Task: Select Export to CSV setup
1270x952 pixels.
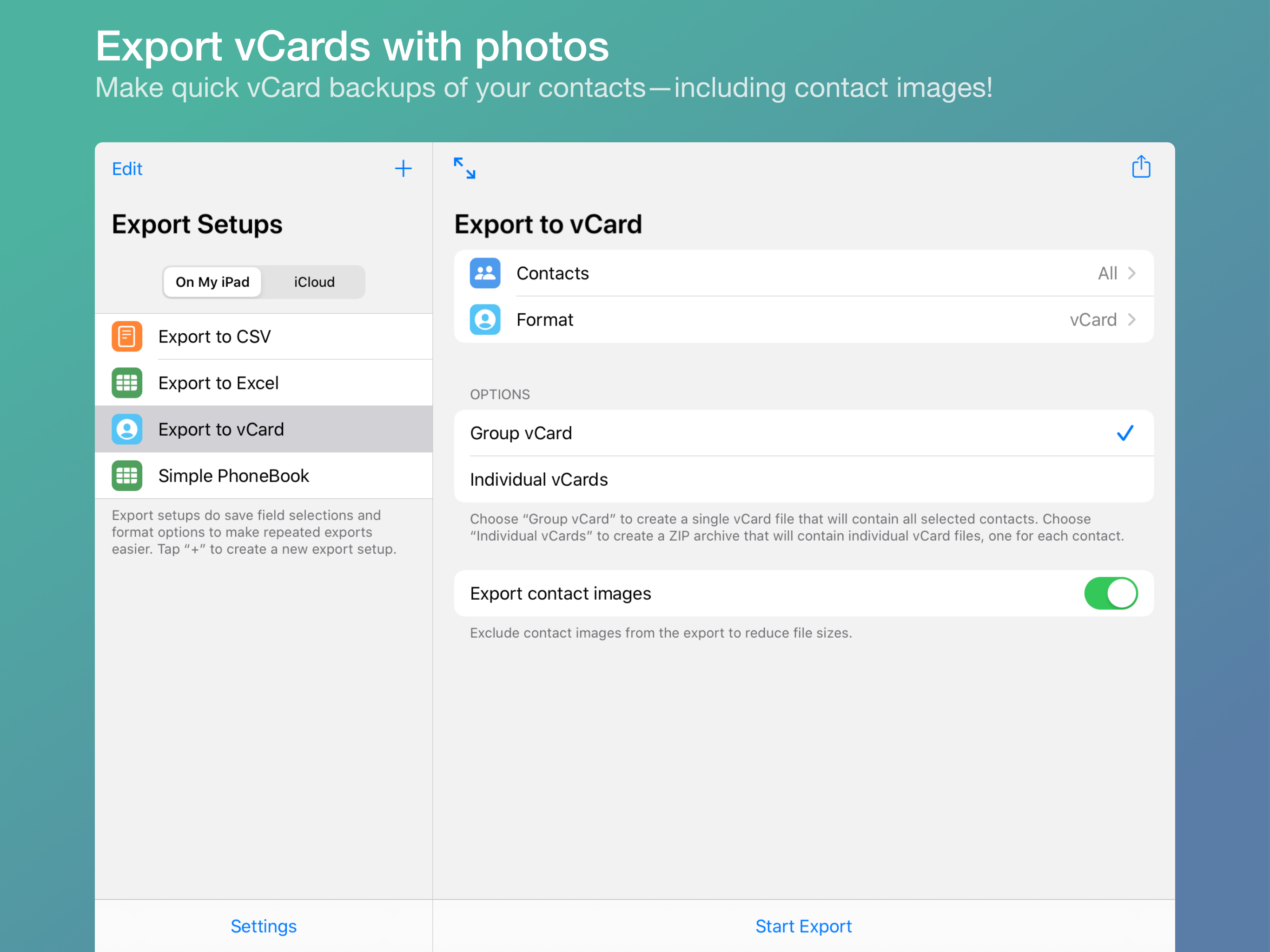Action: [264, 337]
